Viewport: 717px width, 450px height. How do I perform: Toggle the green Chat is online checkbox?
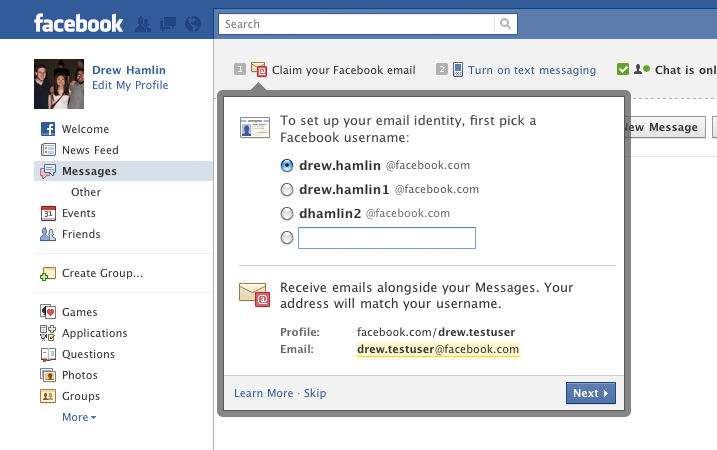click(623, 69)
